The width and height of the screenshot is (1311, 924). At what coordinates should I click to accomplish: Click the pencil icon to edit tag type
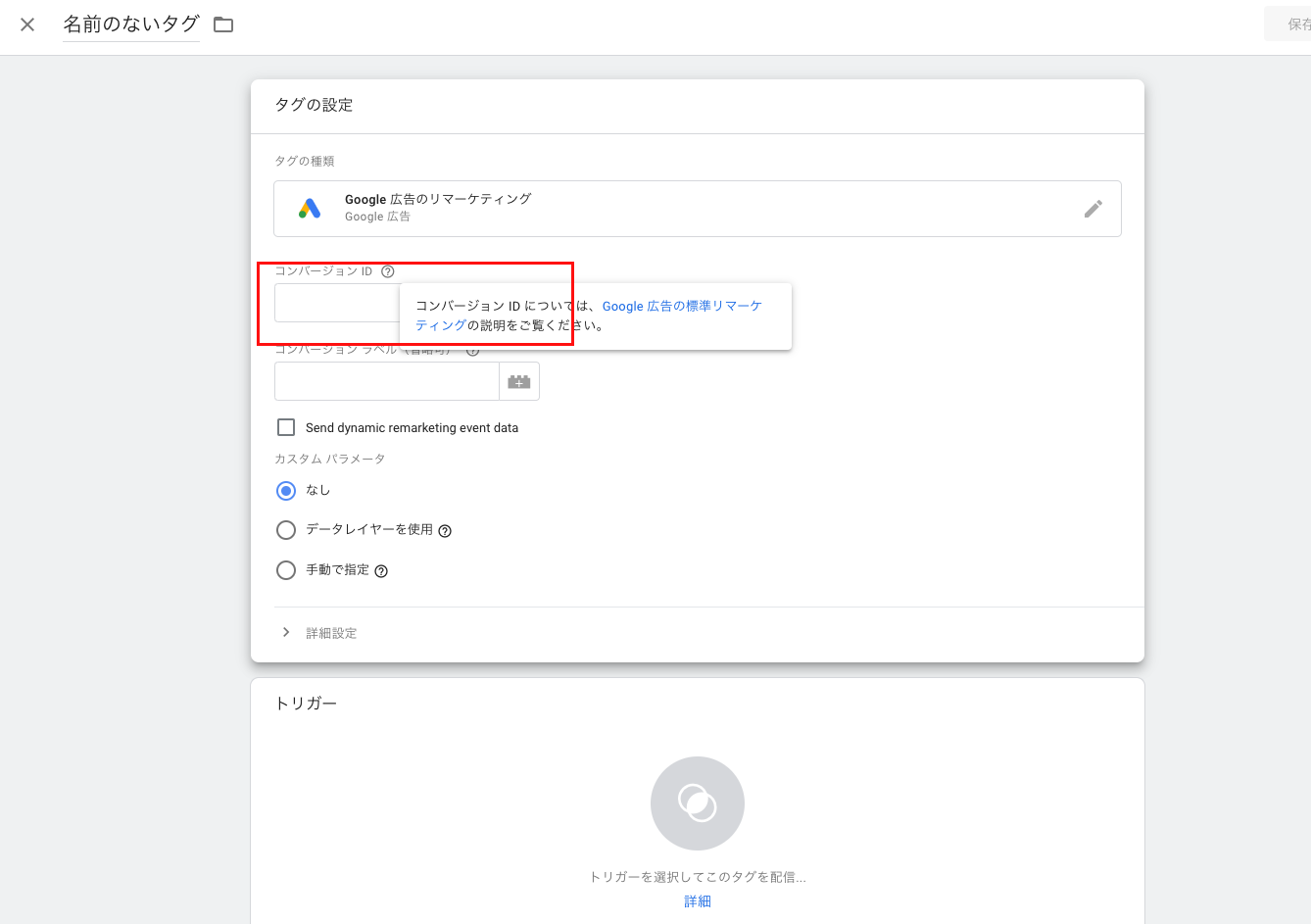(1092, 209)
